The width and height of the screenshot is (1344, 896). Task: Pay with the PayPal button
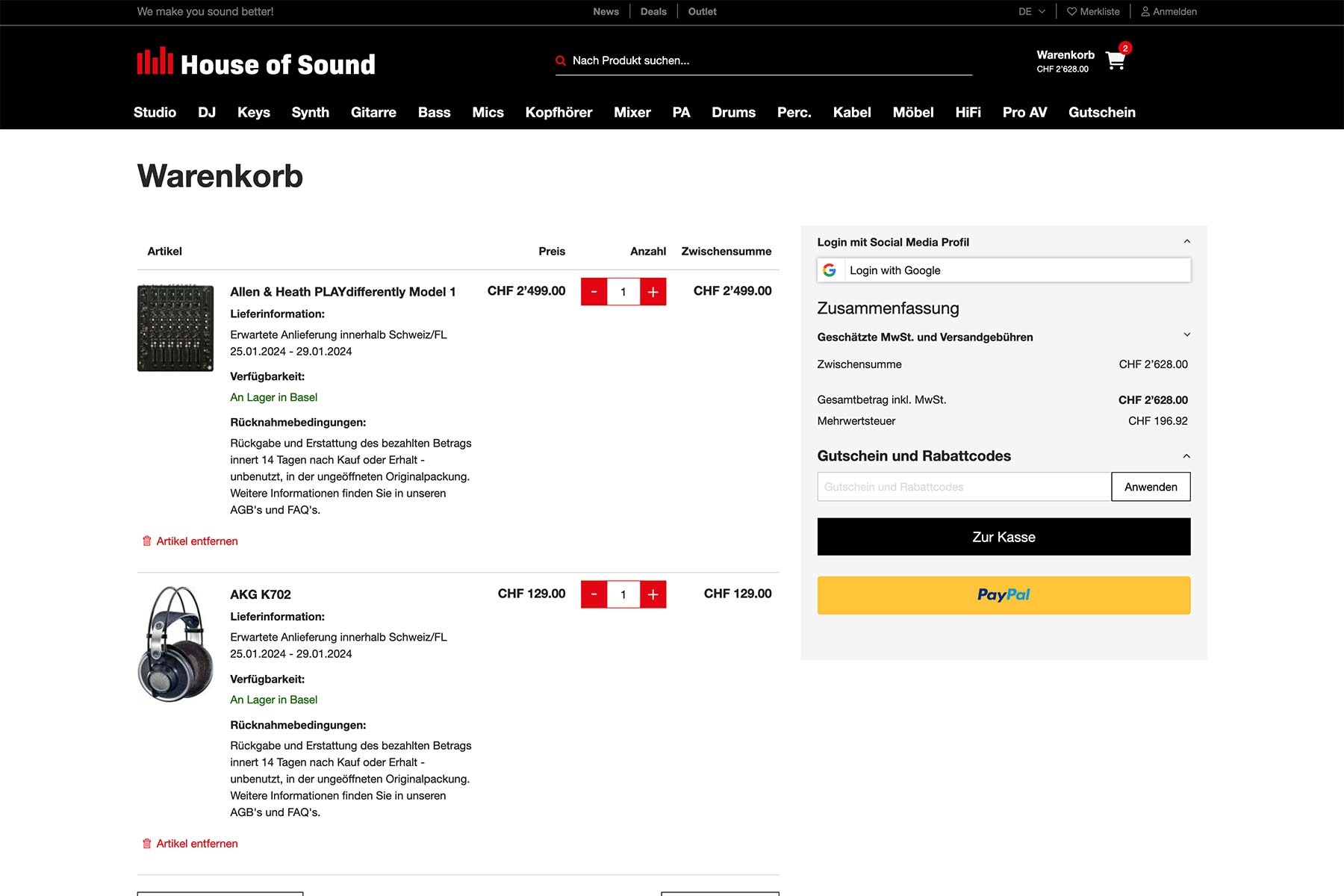click(x=1004, y=595)
